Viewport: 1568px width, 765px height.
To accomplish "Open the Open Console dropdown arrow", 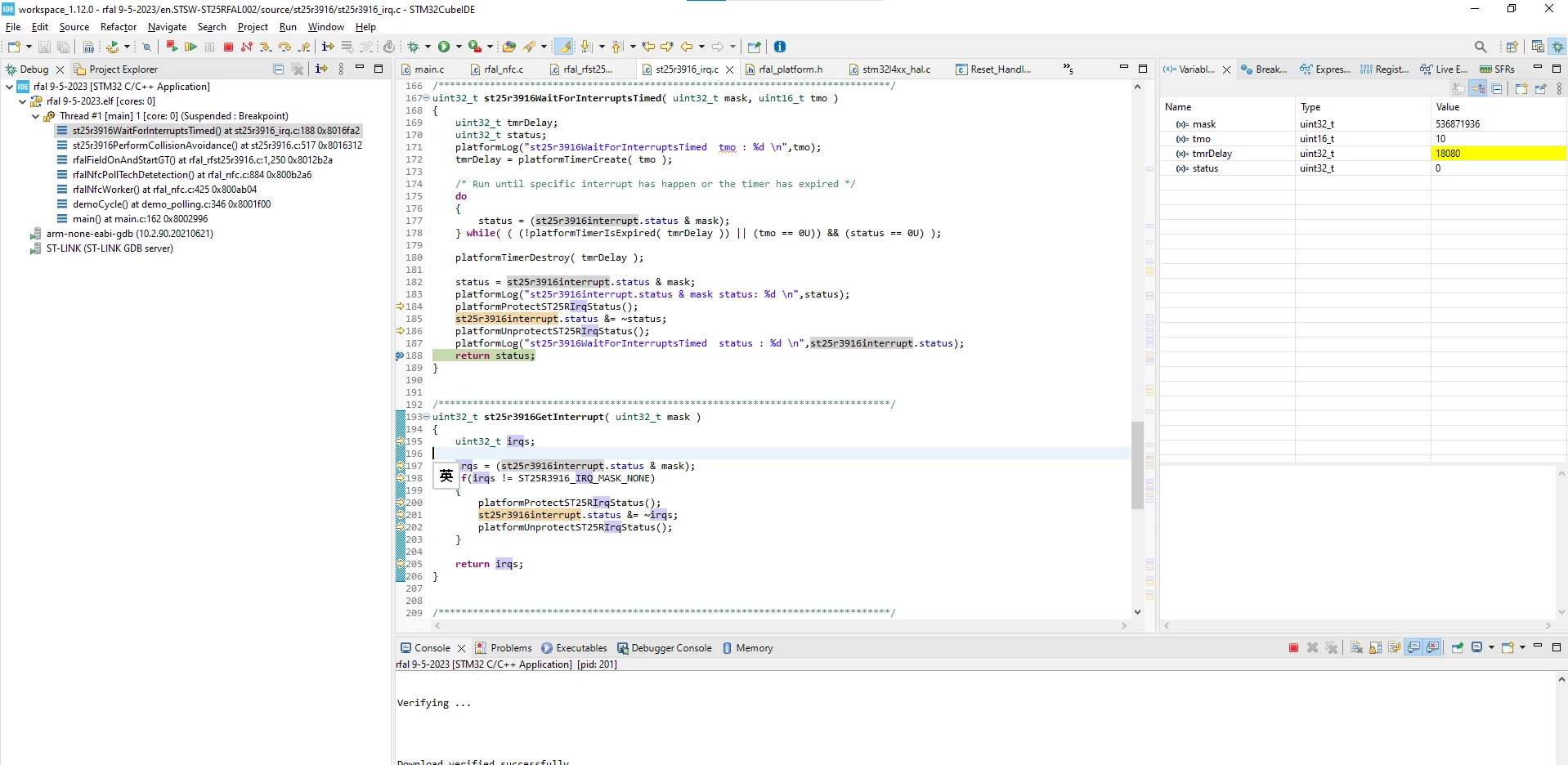I will [x=1522, y=647].
